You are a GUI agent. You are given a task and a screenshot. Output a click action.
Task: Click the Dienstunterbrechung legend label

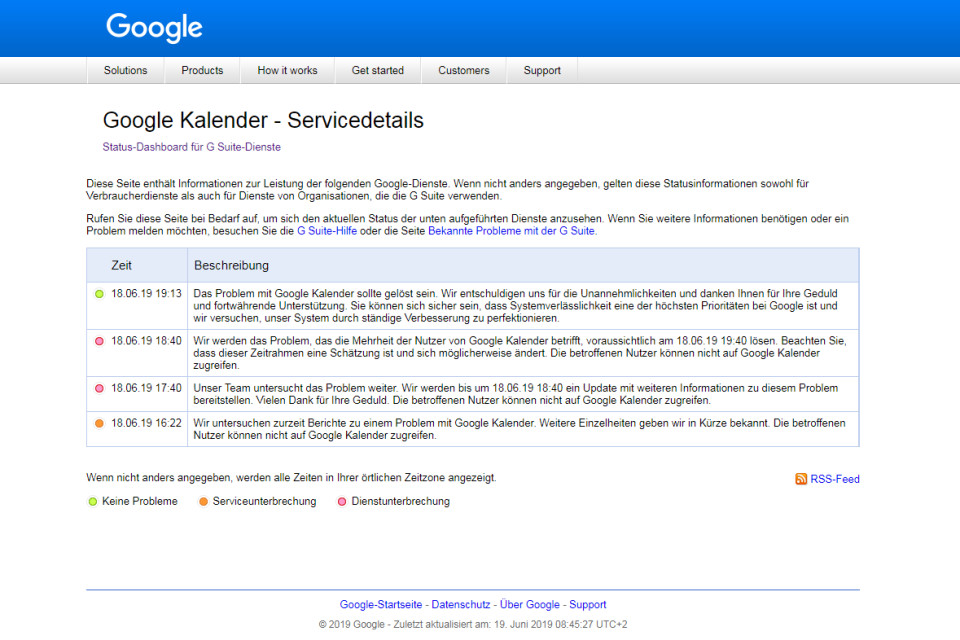(x=400, y=502)
